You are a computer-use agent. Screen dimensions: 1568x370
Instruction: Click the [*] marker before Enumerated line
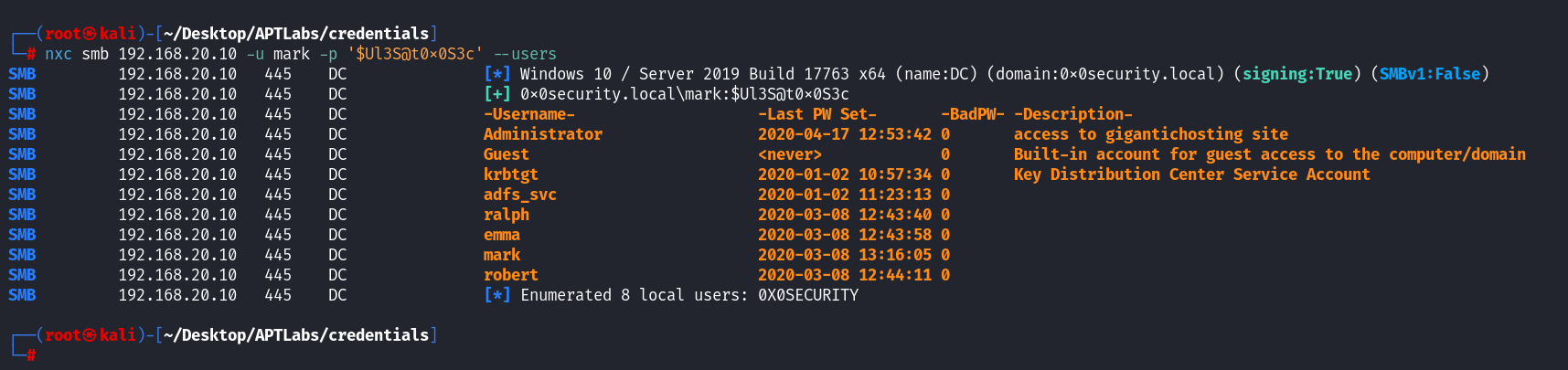[497, 295]
